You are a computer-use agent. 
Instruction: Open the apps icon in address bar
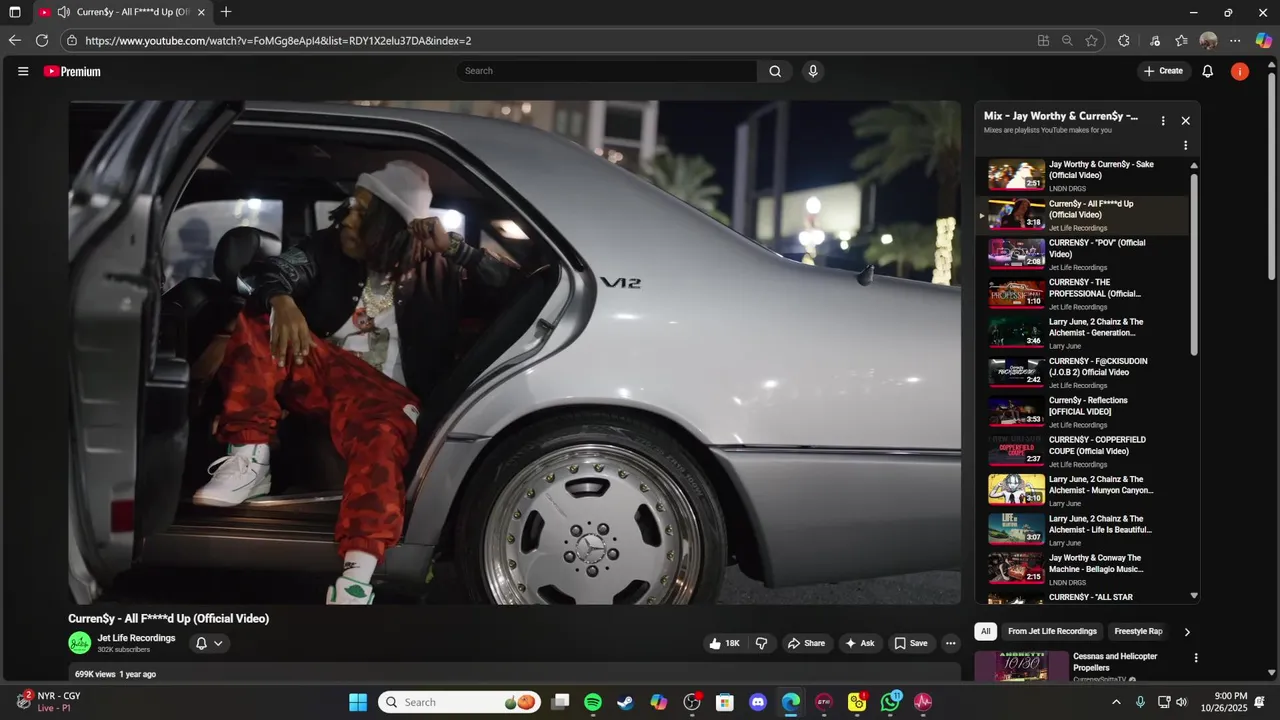(x=1043, y=41)
